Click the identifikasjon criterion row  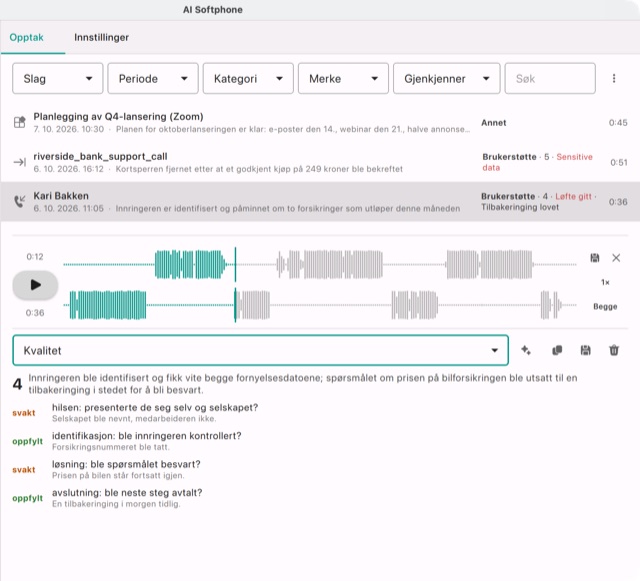(320, 441)
